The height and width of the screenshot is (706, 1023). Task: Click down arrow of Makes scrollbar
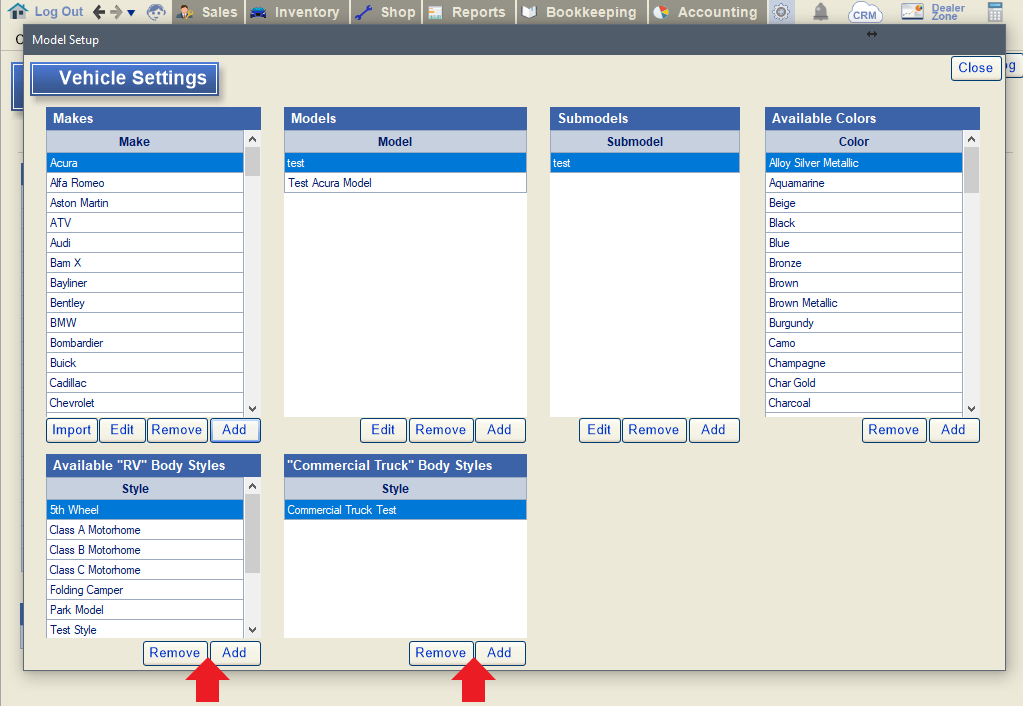pyautogui.click(x=252, y=409)
